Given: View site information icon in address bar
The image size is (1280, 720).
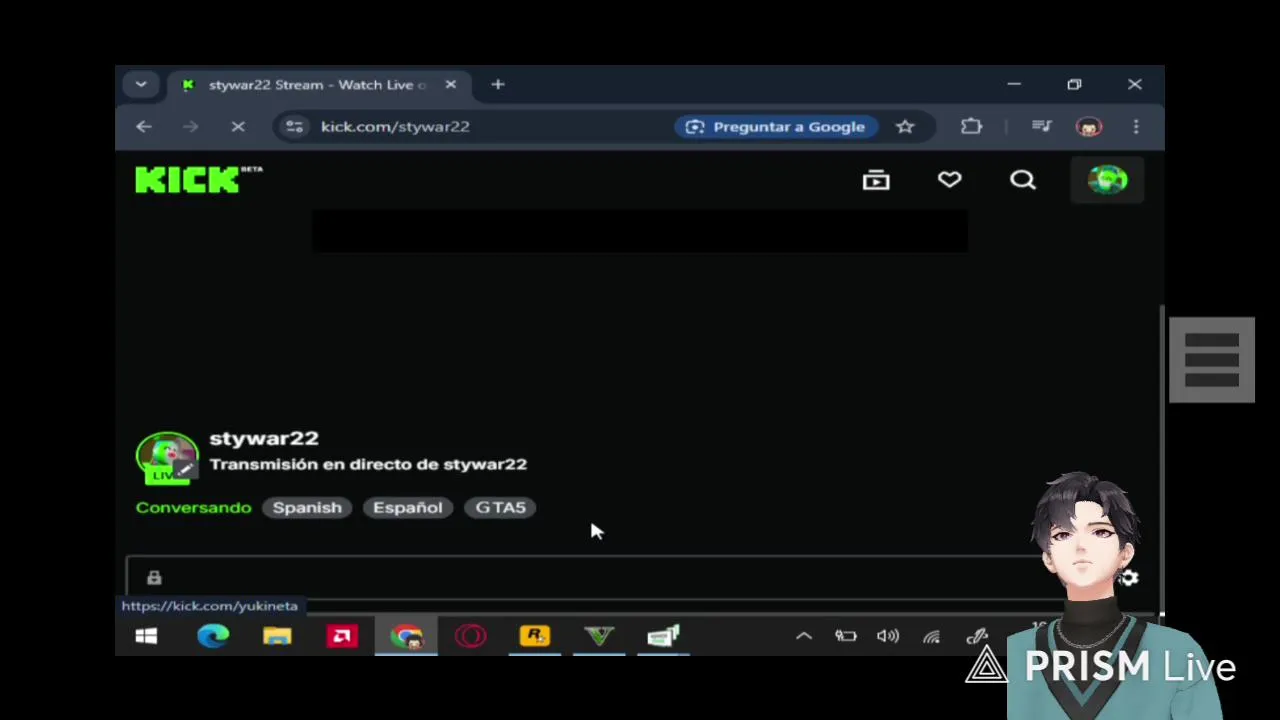Looking at the screenshot, I should [x=294, y=127].
